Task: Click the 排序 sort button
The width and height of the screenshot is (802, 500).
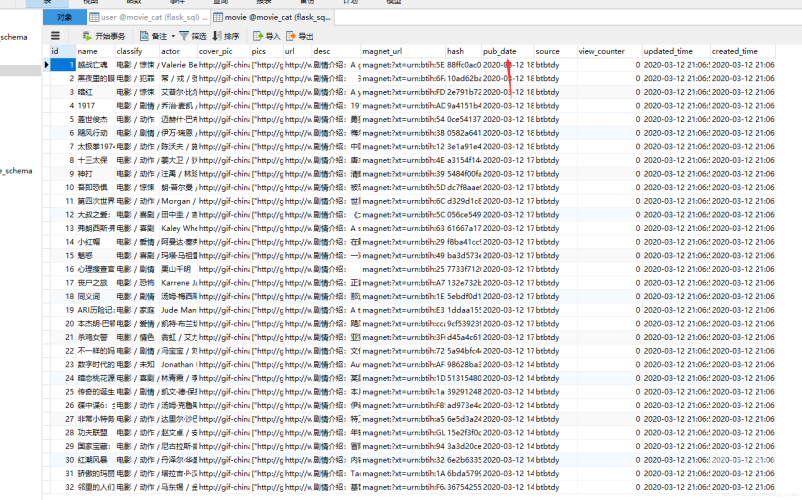Action: pos(226,36)
